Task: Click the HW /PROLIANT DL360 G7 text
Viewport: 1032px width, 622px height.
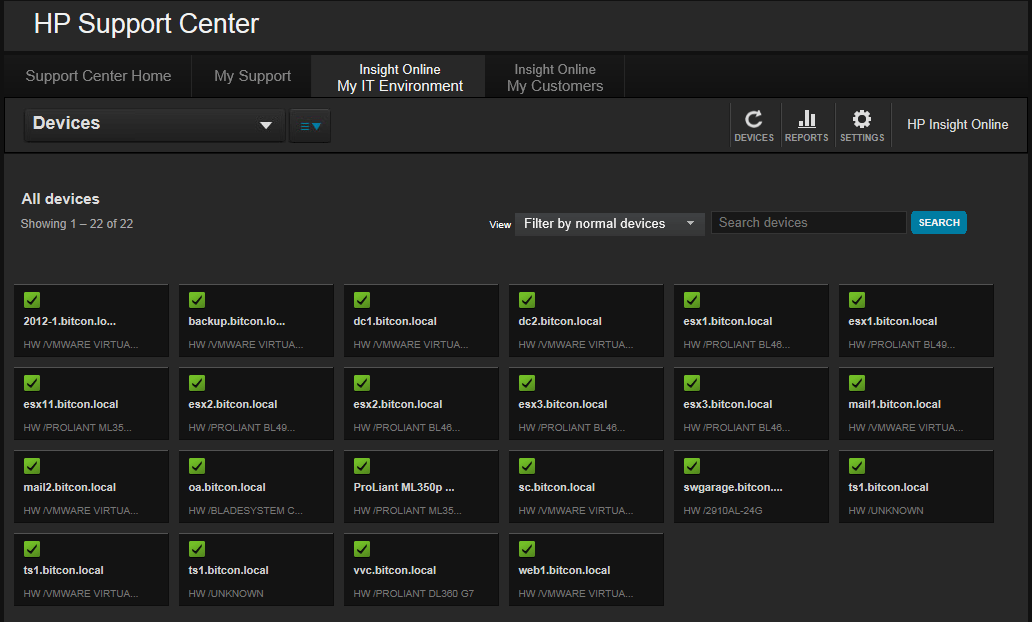Action: [413, 594]
